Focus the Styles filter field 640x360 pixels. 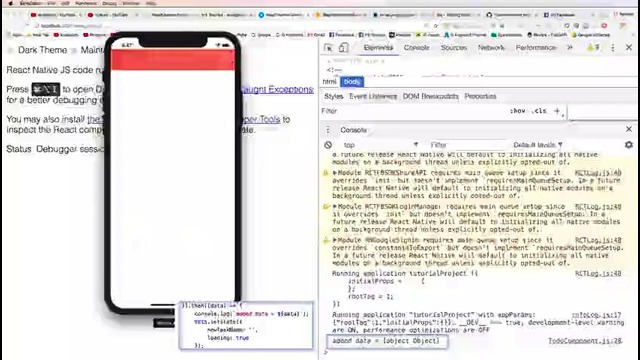412,111
